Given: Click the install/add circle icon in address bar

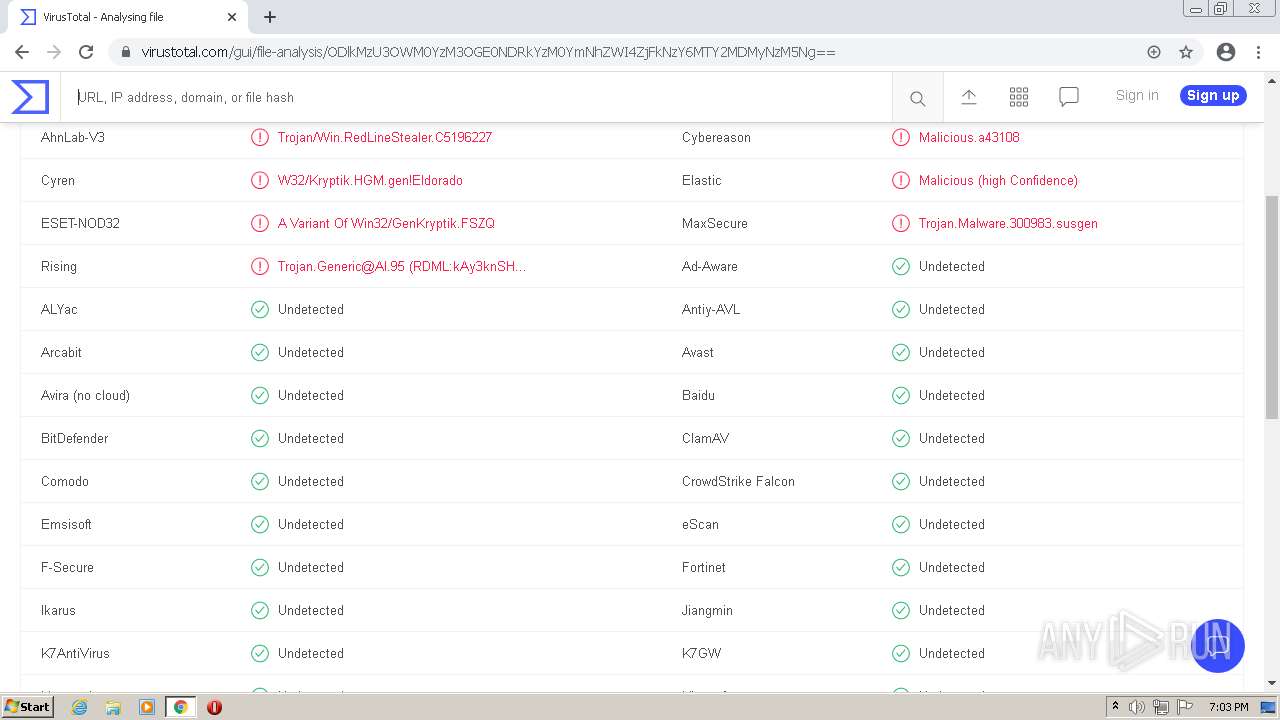Looking at the screenshot, I should coord(1154,52).
